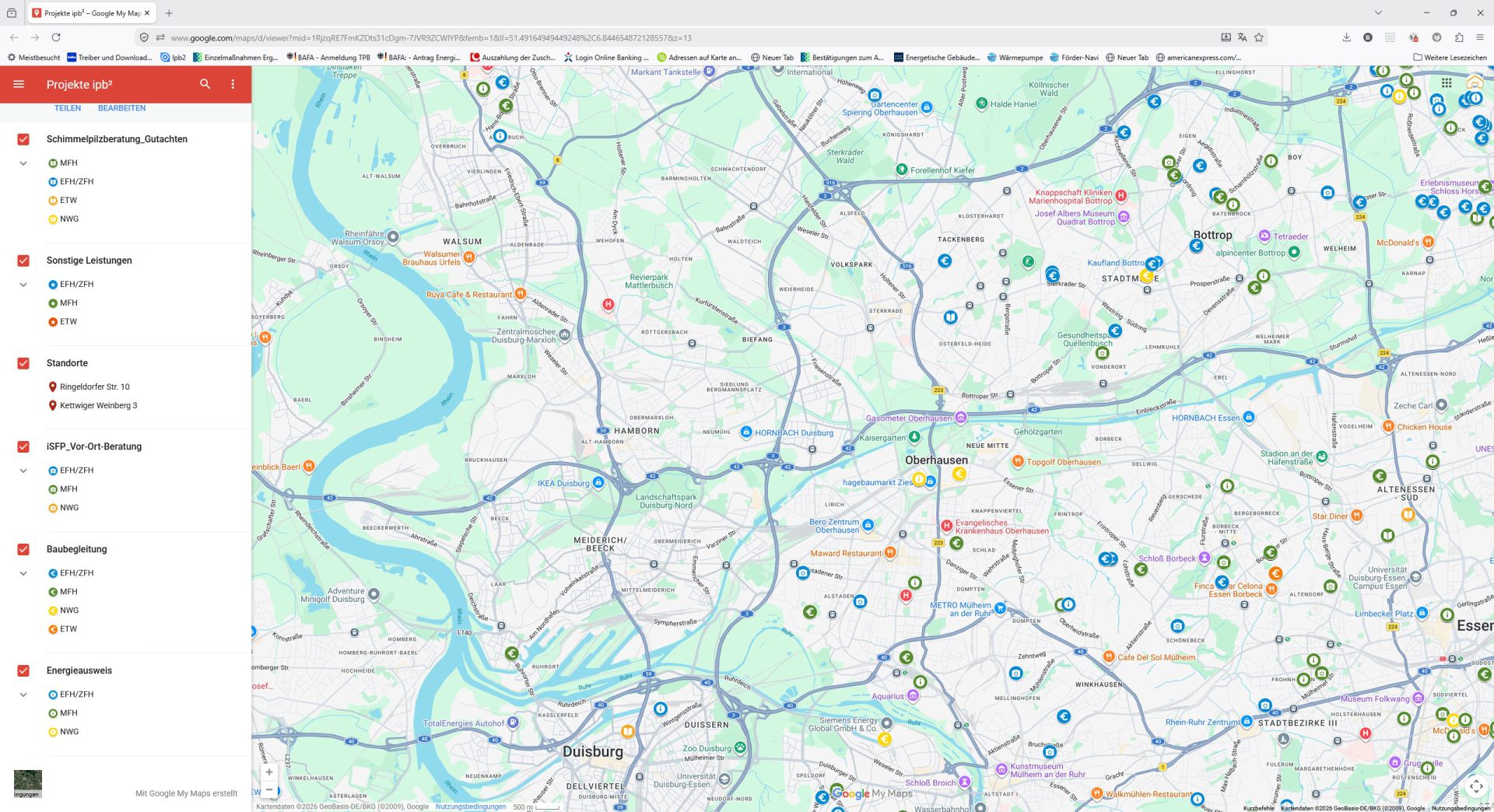The width and height of the screenshot is (1494, 812).
Task: Click the Topgolf Oberhausen marker
Action: coord(1017,461)
